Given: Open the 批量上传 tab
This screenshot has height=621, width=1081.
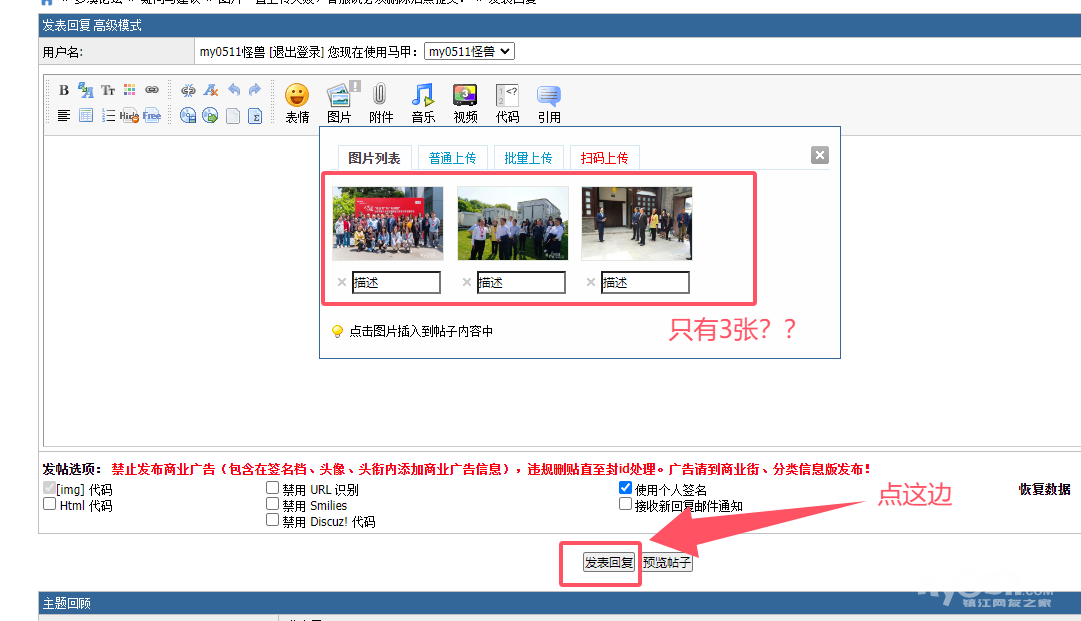Looking at the screenshot, I should 528,158.
